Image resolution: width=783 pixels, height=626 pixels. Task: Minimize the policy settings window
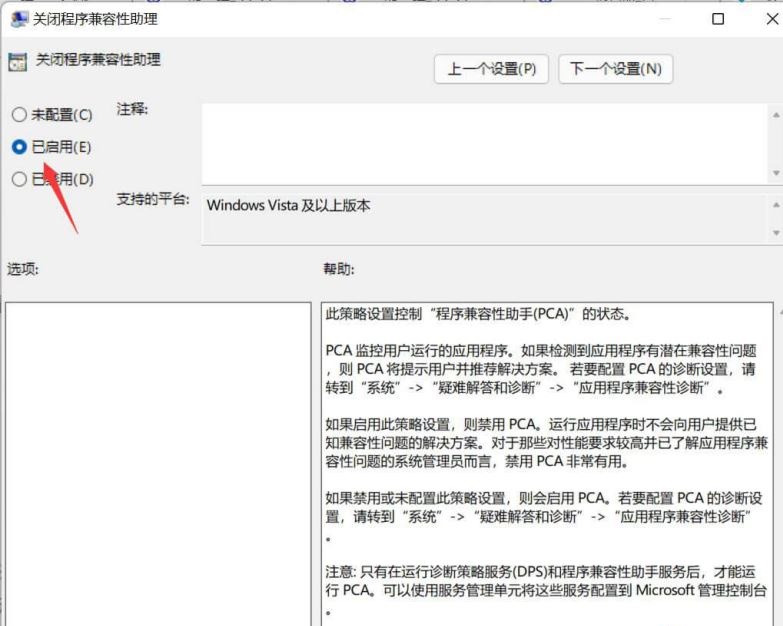[x=665, y=19]
